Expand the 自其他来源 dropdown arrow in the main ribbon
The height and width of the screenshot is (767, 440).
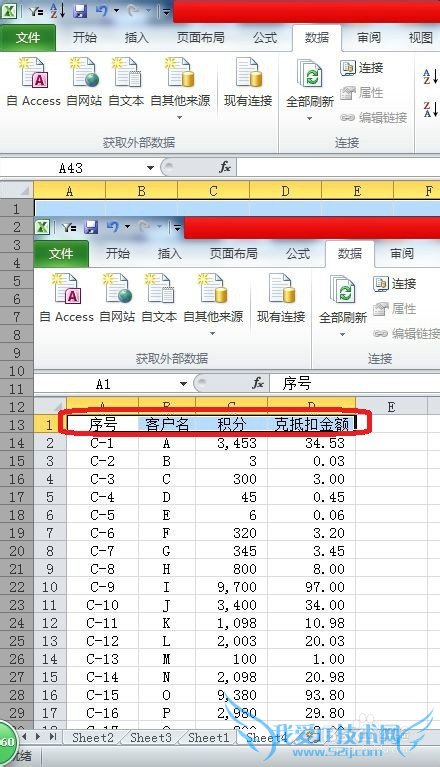click(179, 117)
